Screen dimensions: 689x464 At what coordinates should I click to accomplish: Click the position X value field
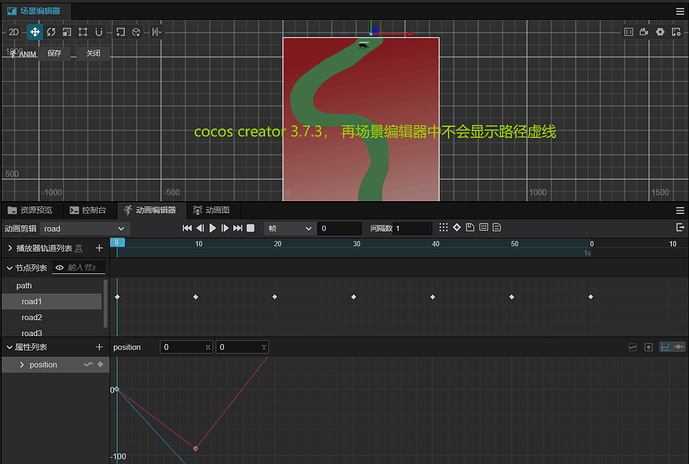[x=186, y=347]
